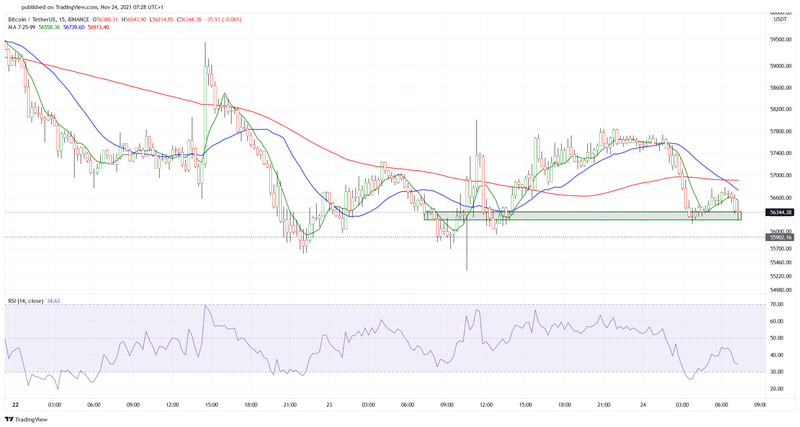Click the 59000.00 price axis label
This screenshot has width=800, height=427.
tap(782, 66)
